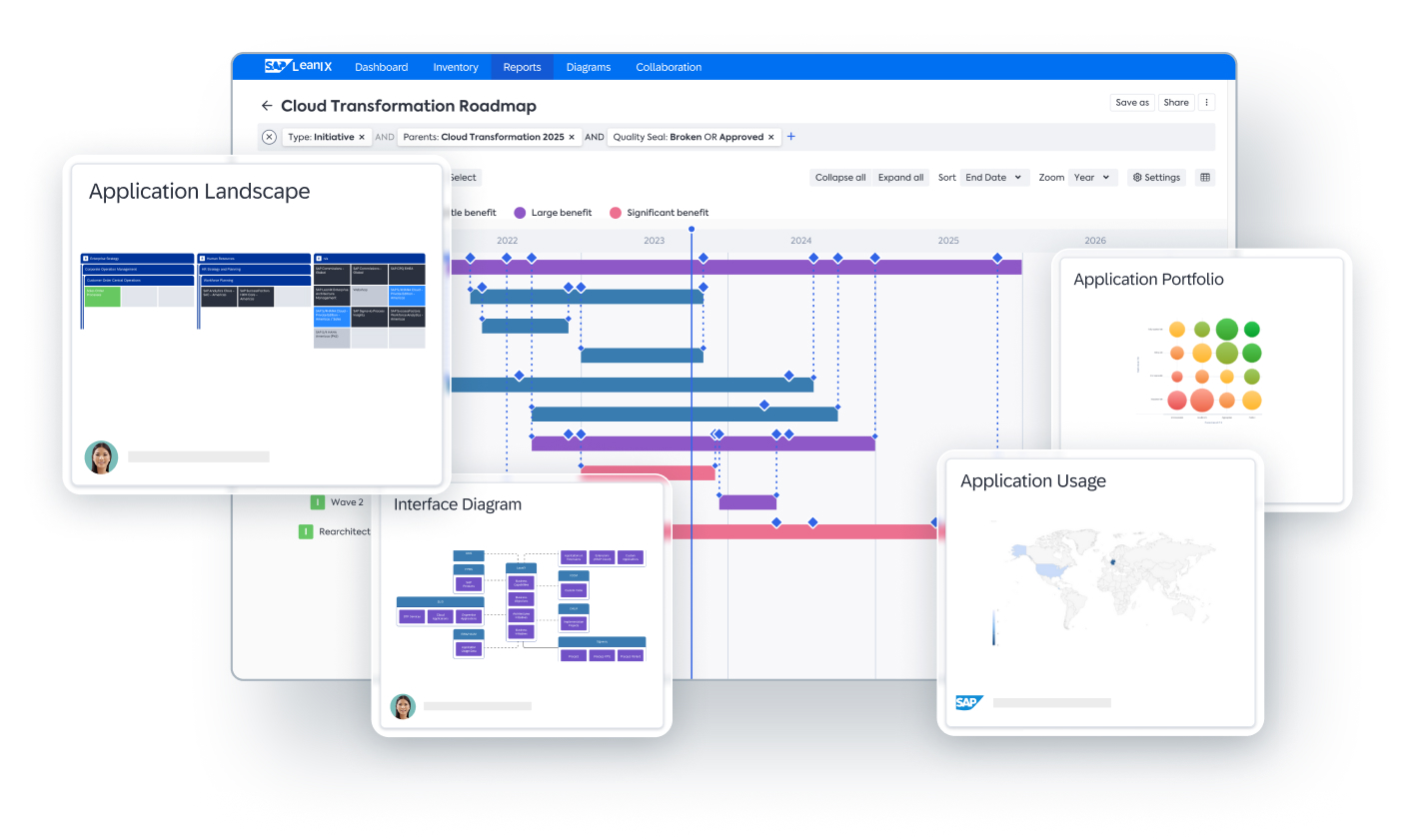Image resolution: width=1413 pixels, height=840 pixels.
Task: Remove the Type: Initiative filter
Action: [362, 137]
